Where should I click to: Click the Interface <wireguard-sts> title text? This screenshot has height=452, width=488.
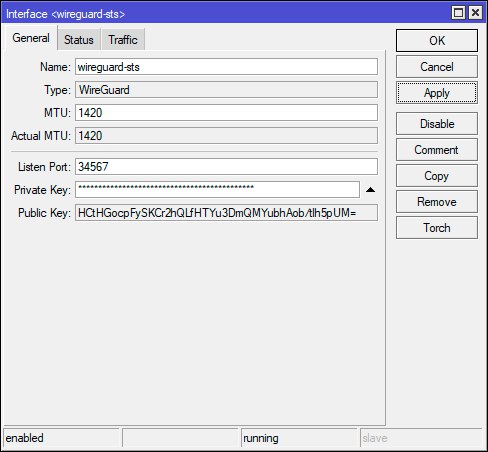[65, 14]
